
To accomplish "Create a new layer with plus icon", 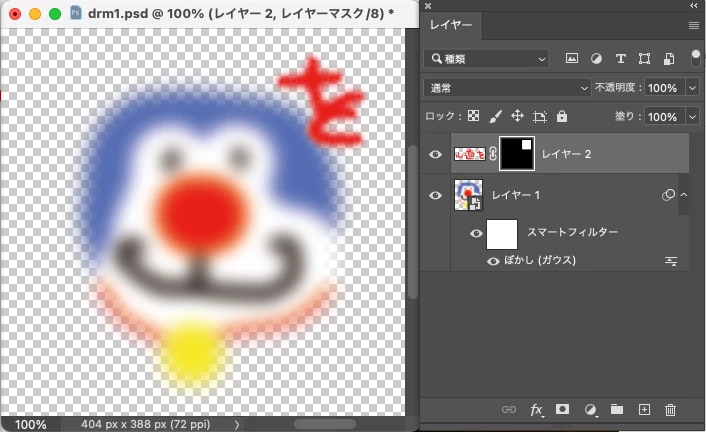I will [x=644, y=409].
